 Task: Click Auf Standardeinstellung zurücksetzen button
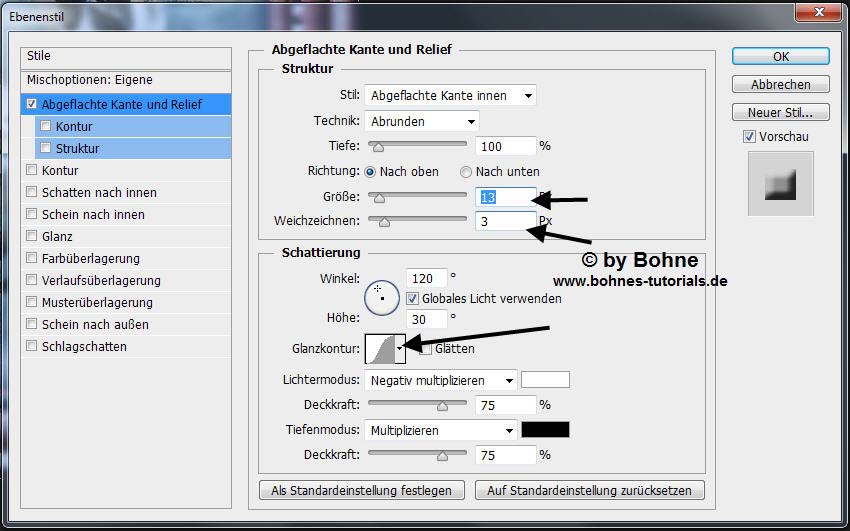589,490
